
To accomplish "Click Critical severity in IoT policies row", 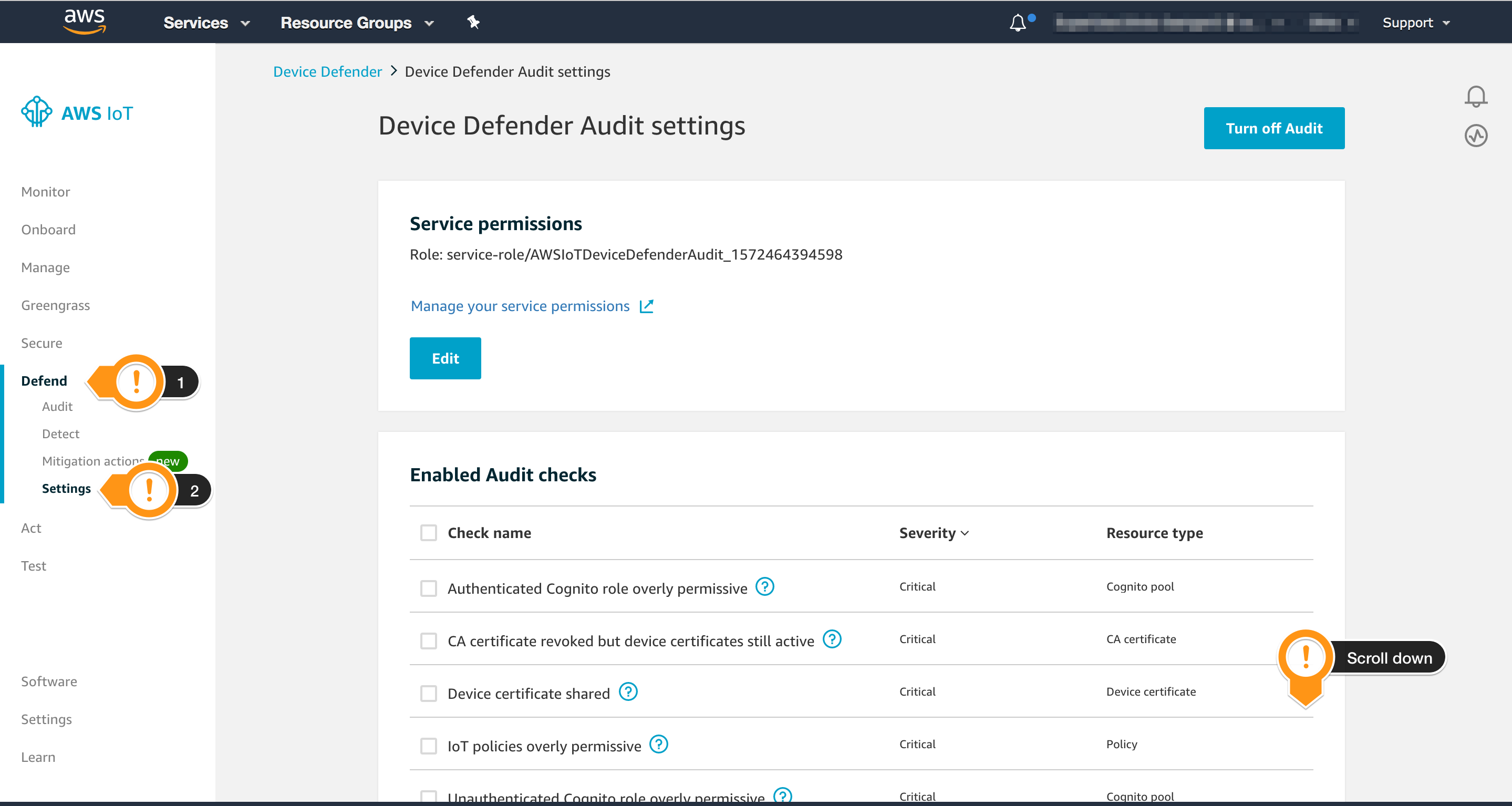I will tap(917, 744).
